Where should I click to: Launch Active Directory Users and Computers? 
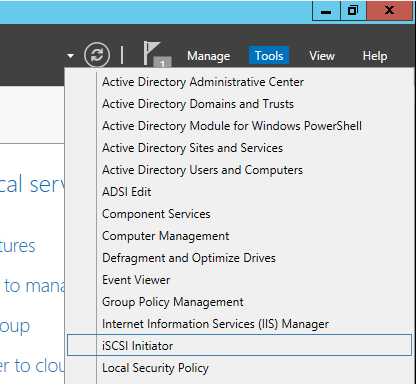[x=239, y=170]
